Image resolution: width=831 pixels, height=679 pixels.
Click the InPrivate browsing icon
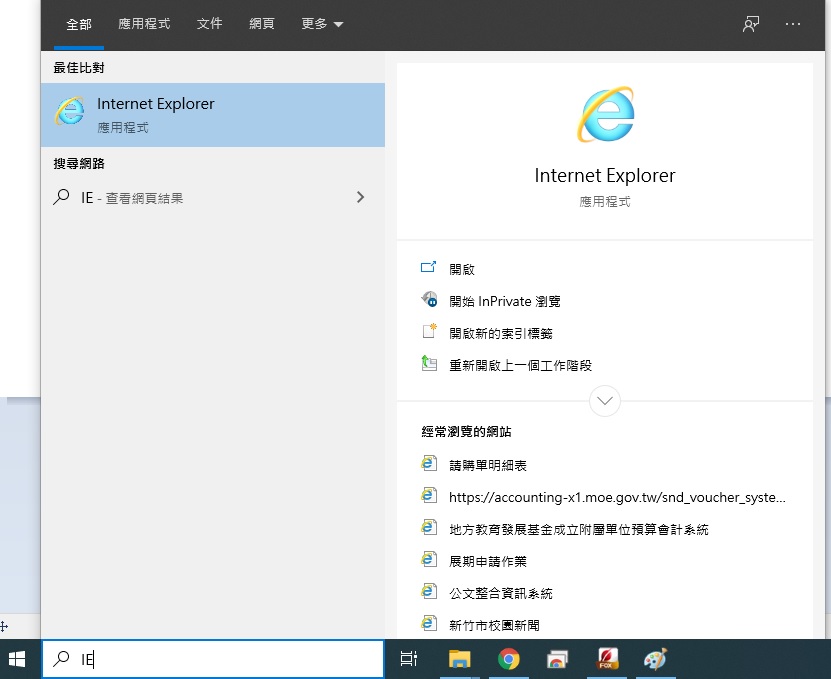[429, 299]
